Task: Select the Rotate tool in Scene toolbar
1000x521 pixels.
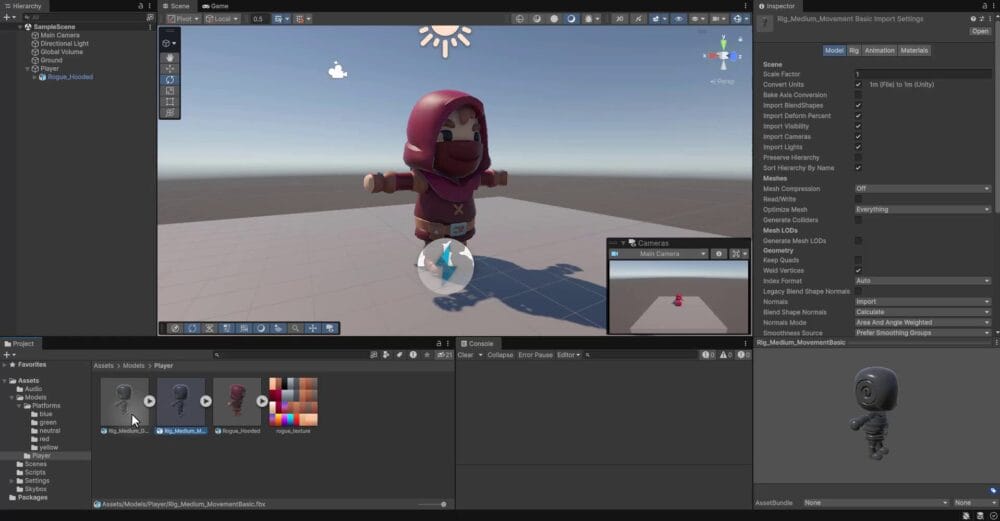Action: [170, 80]
